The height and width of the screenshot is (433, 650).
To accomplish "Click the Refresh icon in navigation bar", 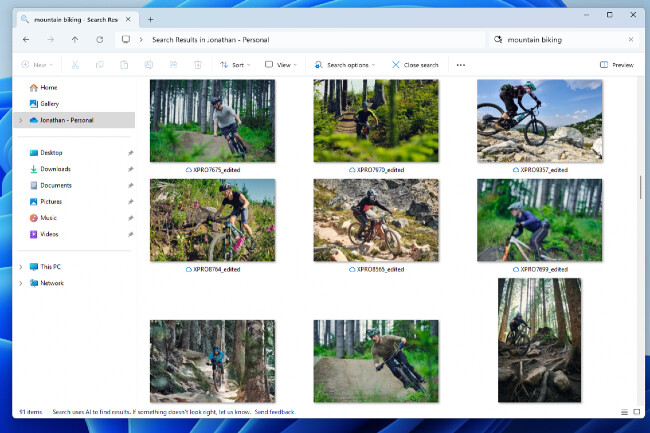I will point(99,40).
